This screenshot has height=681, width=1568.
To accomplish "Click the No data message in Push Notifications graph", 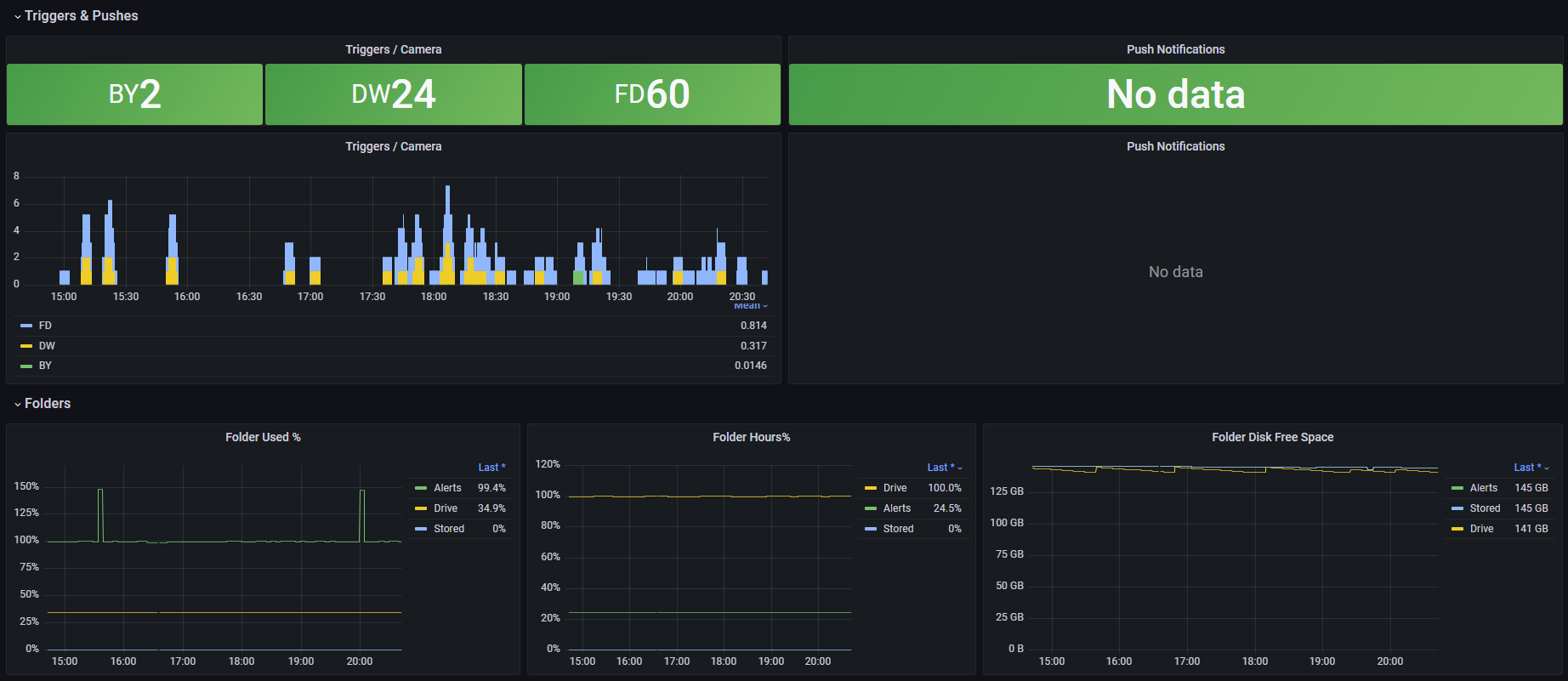I will (1176, 272).
